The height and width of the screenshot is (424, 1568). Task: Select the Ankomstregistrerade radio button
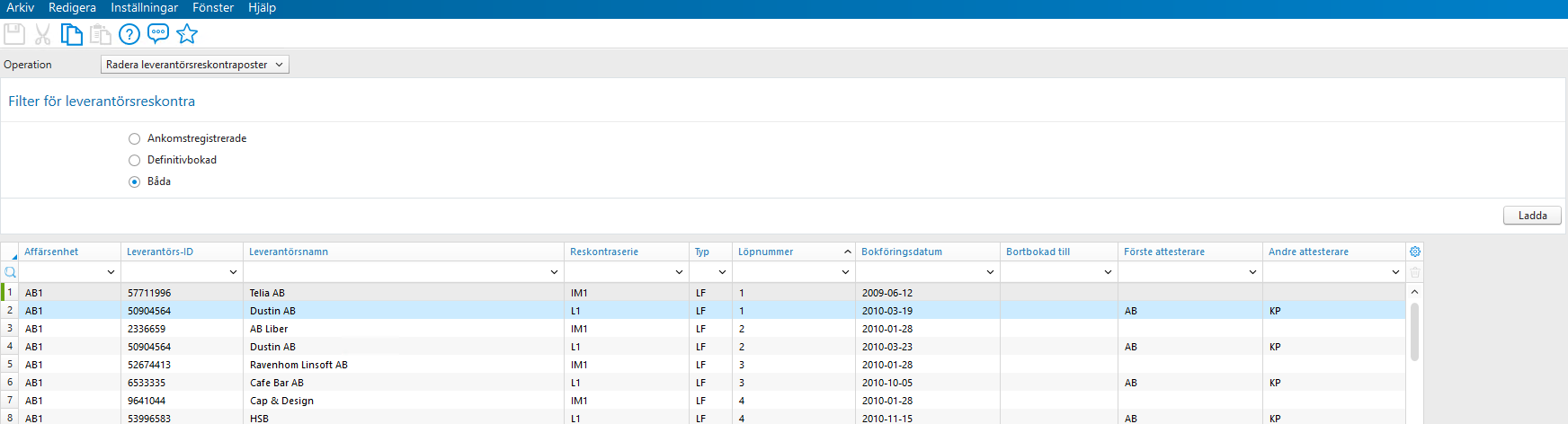click(x=135, y=138)
